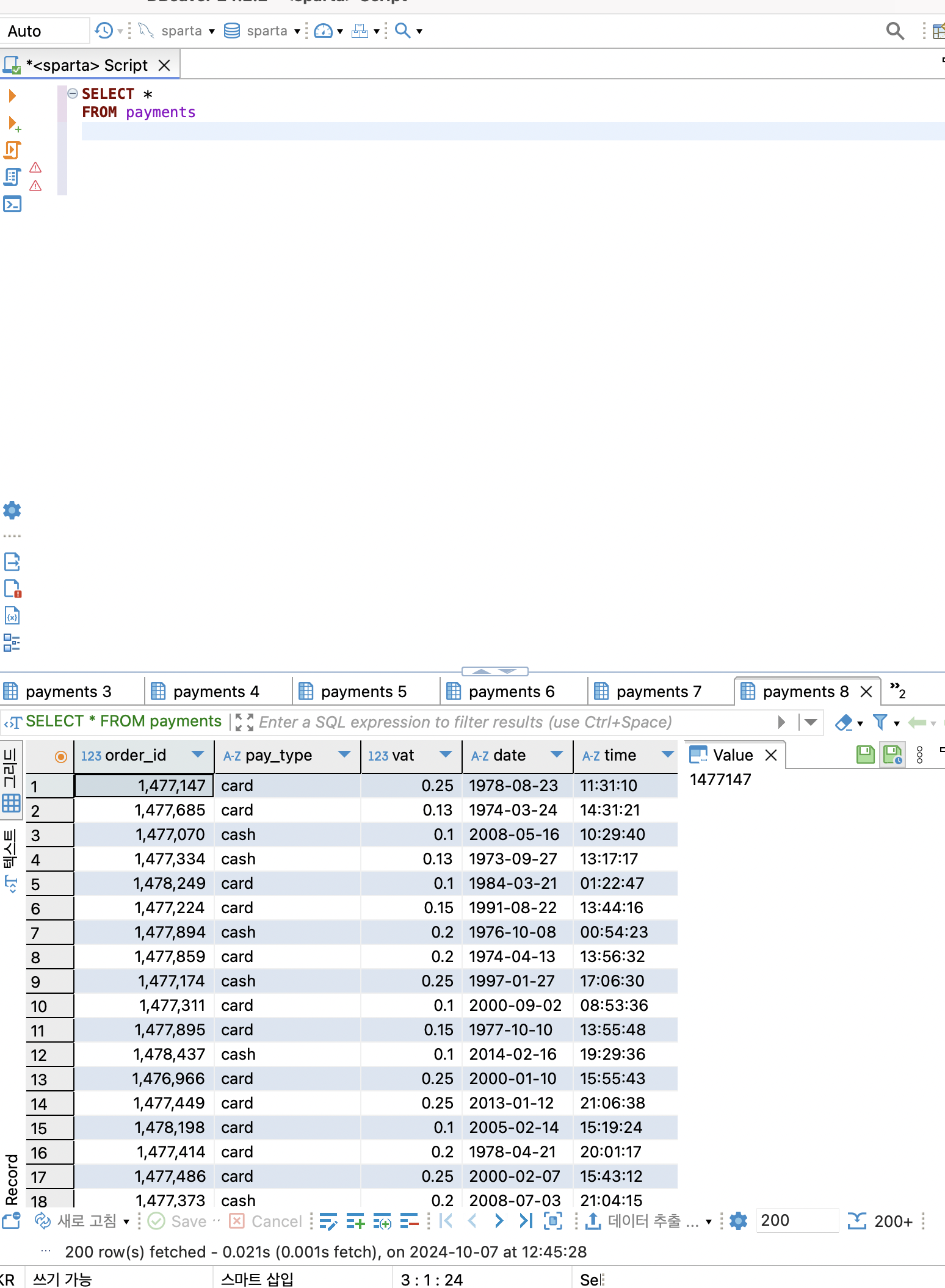Click the custom filter funnel icon
This screenshot has height=1288, width=945.
click(x=880, y=723)
